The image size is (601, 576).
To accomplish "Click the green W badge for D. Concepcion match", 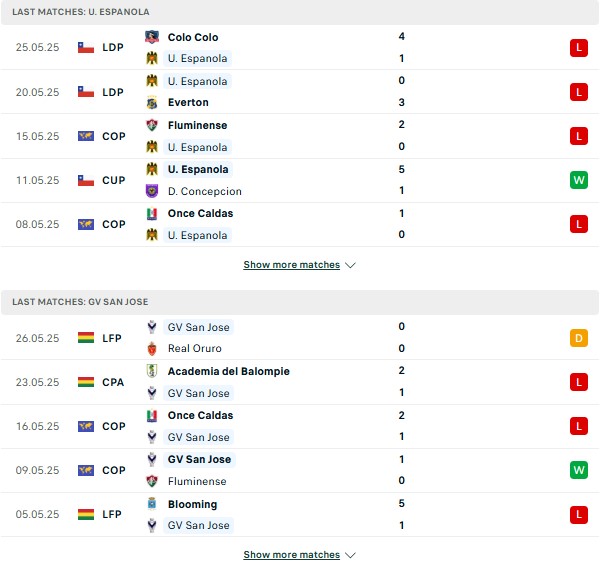I will click(x=579, y=180).
